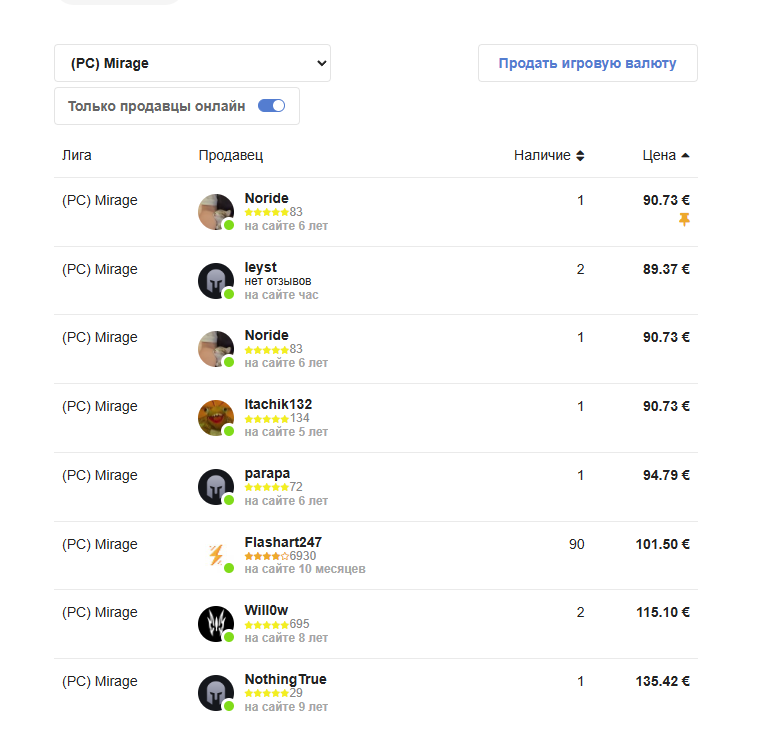
Task: Click leyst's helmet avatar icon
Action: coord(216,281)
